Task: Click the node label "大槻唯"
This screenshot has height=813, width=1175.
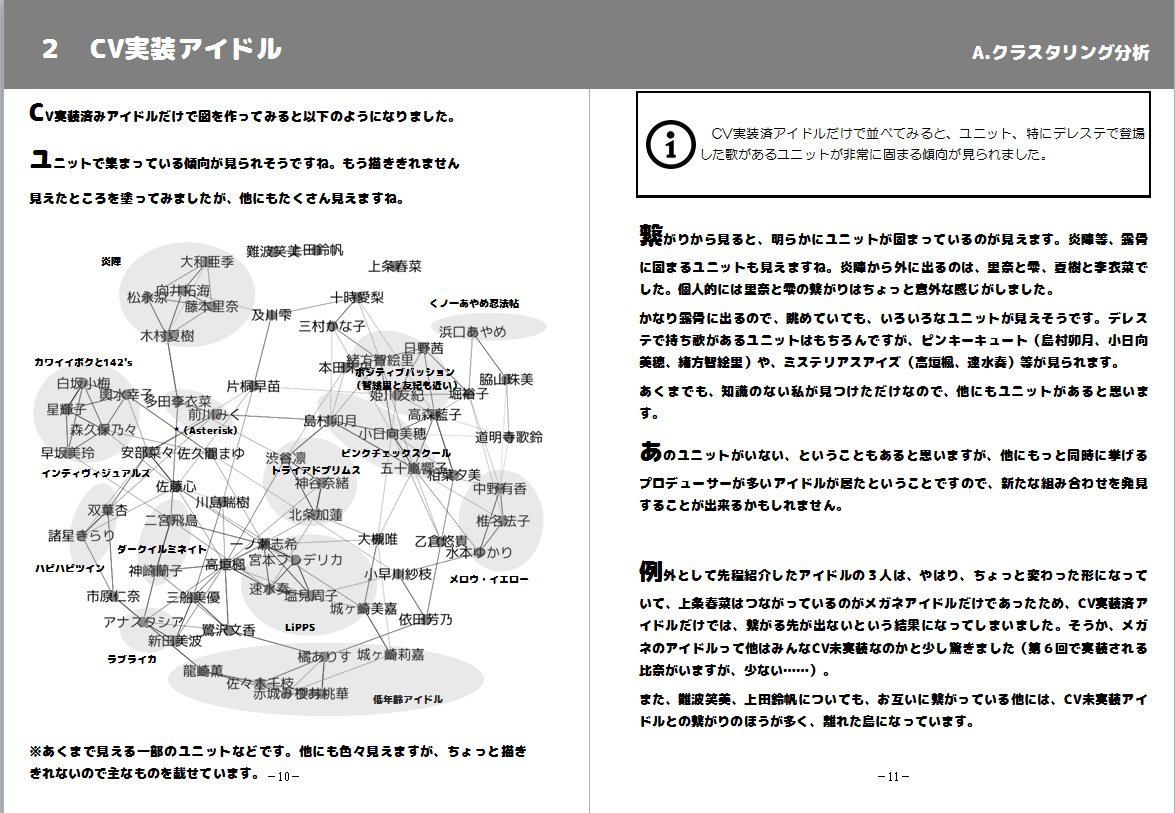Action: click(x=378, y=540)
